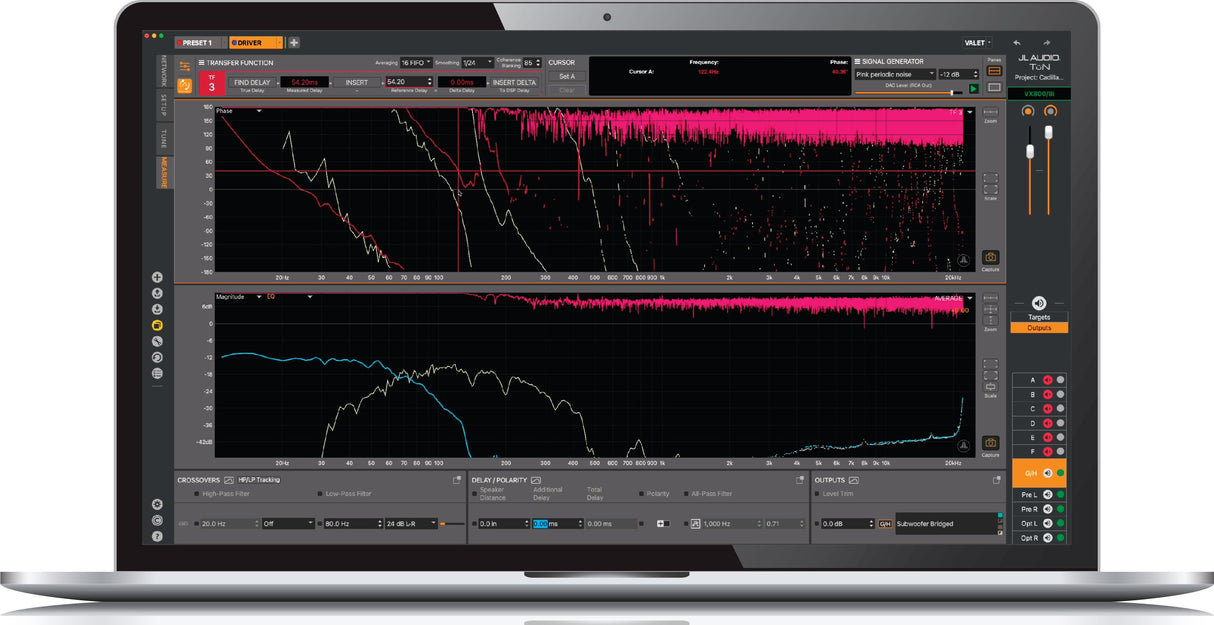The image size is (1214, 625).
Task: Select the PRESET 1 tab at the top
Action: (x=198, y=42)
